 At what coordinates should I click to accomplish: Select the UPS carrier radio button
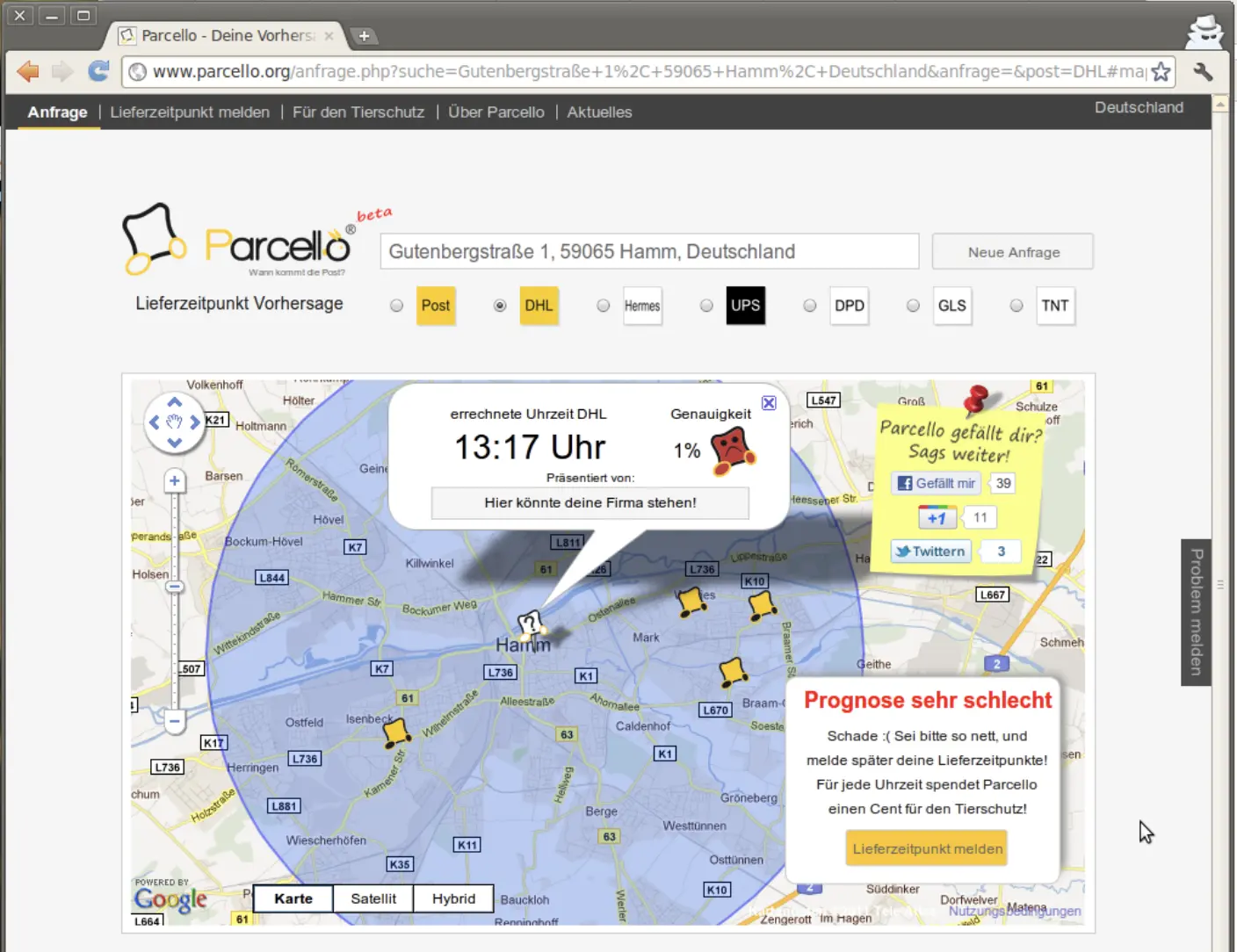(x=706, y=306)
